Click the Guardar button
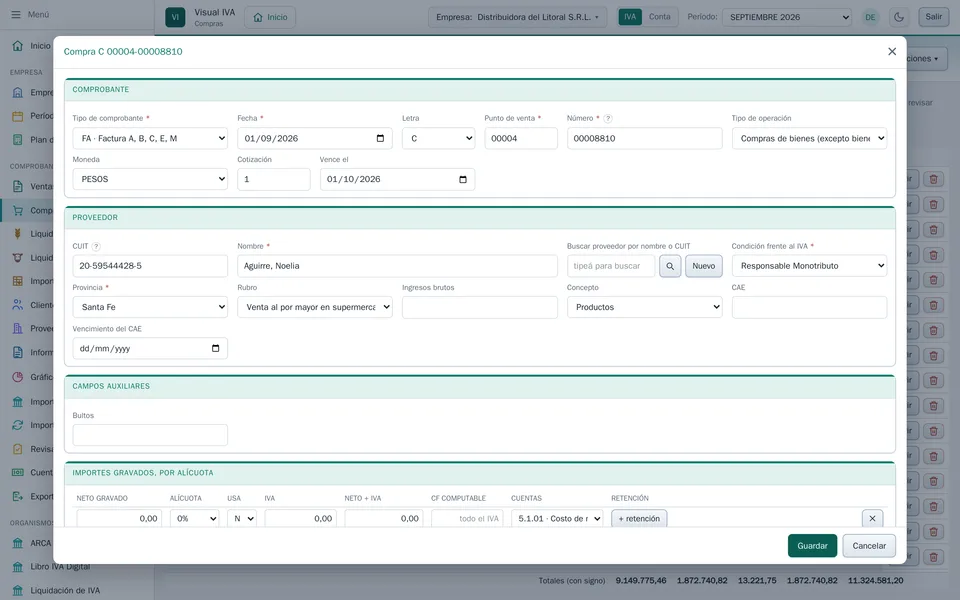This screenshot has height=600, width=960. pos(812,546)
